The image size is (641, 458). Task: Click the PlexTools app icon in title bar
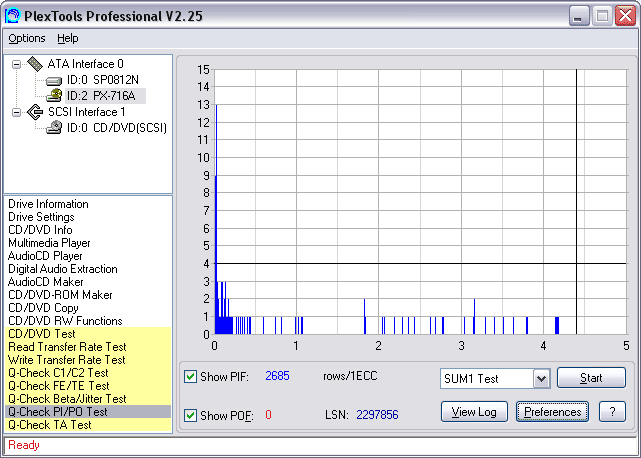tap(12, 16)
